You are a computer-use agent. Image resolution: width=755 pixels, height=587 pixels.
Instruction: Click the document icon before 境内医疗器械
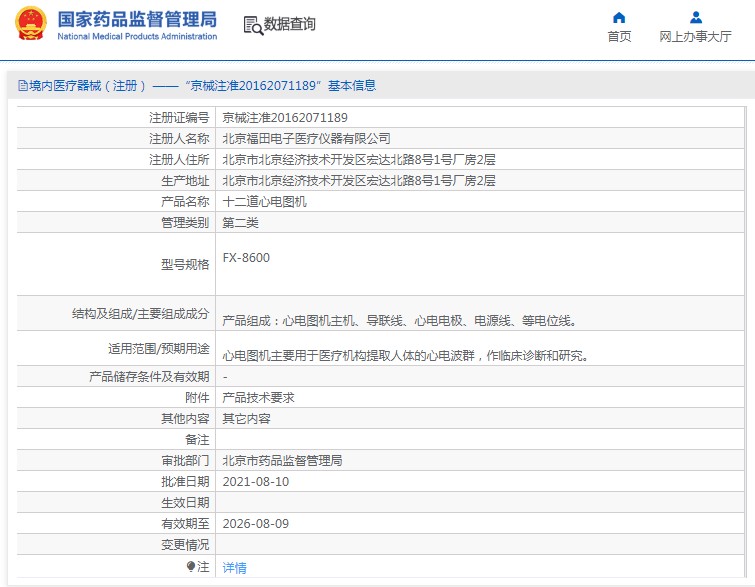pos(23,86)
